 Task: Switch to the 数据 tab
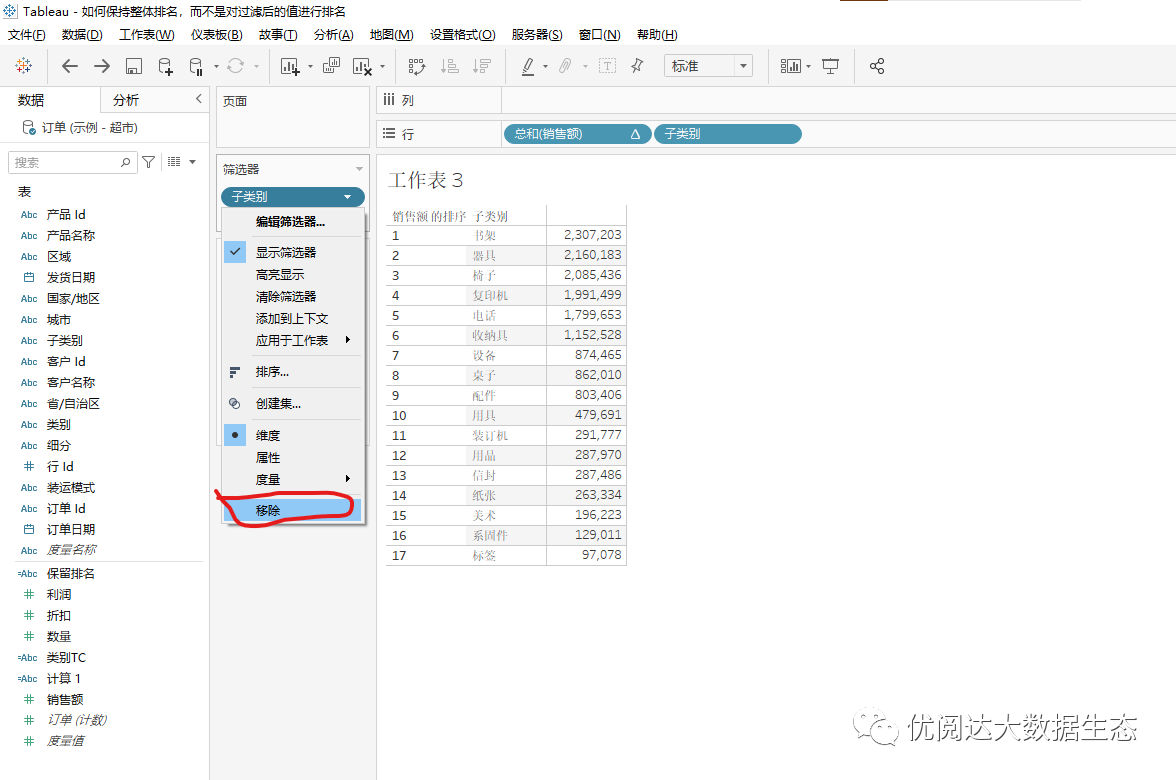click(32, 100)
